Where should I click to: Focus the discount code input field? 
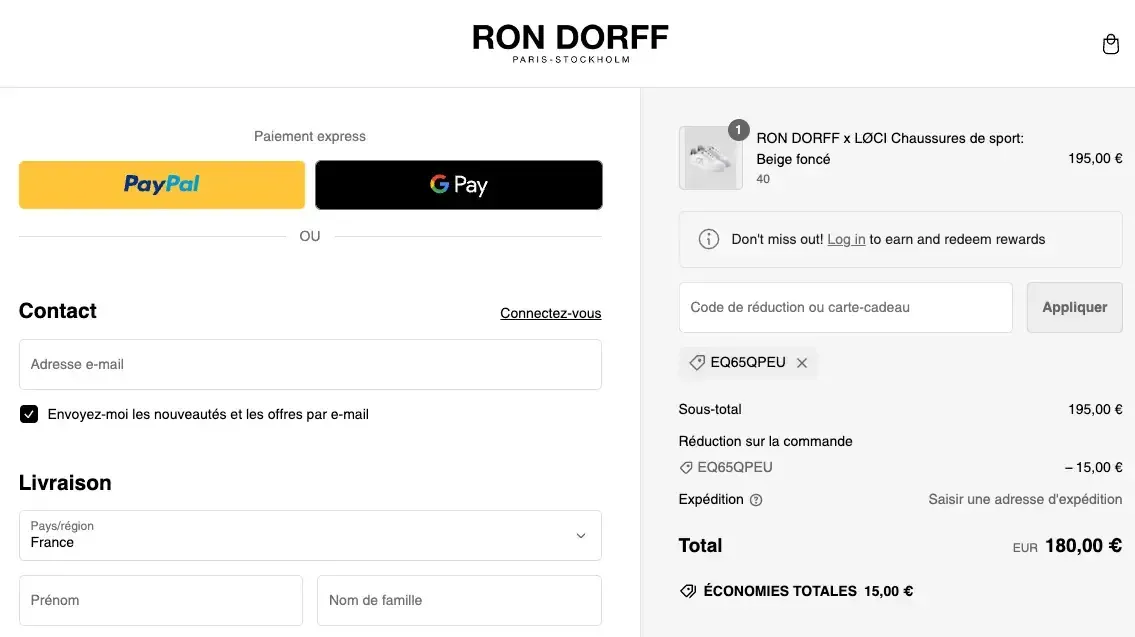click(845, 308)
